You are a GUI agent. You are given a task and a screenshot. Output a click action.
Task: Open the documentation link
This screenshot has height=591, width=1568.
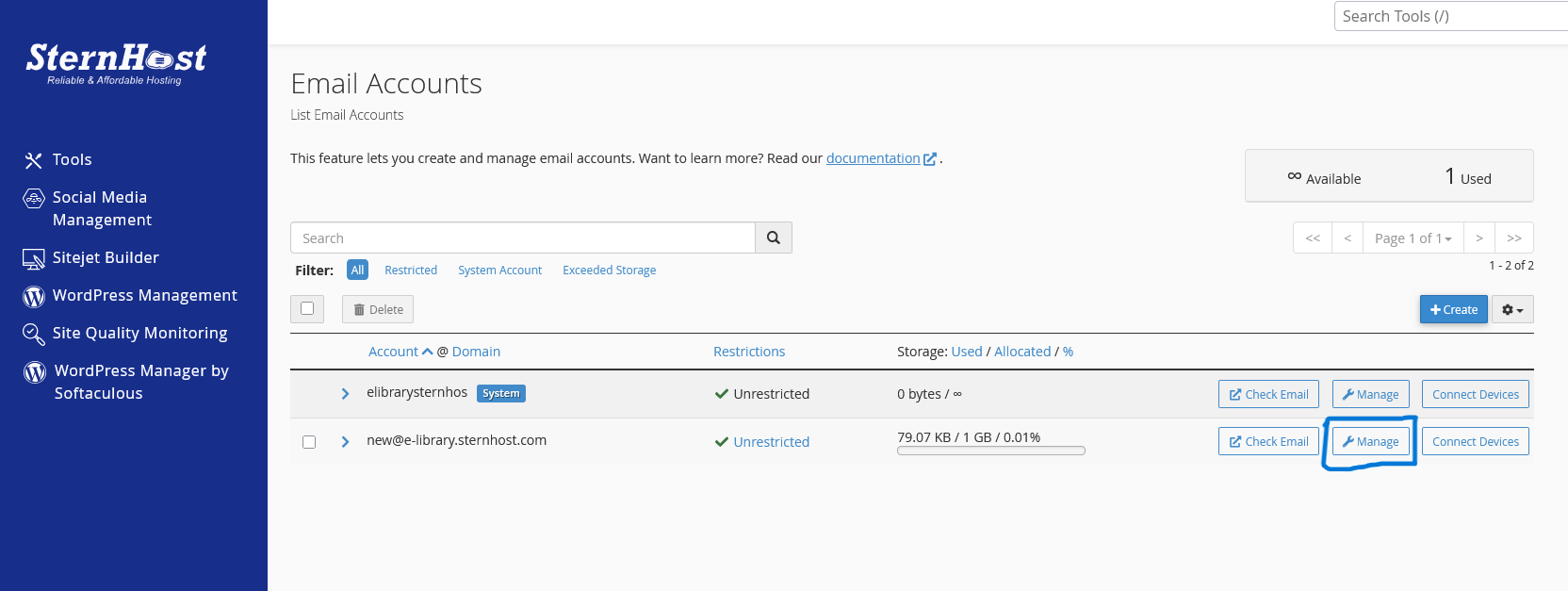click(873, 158)
